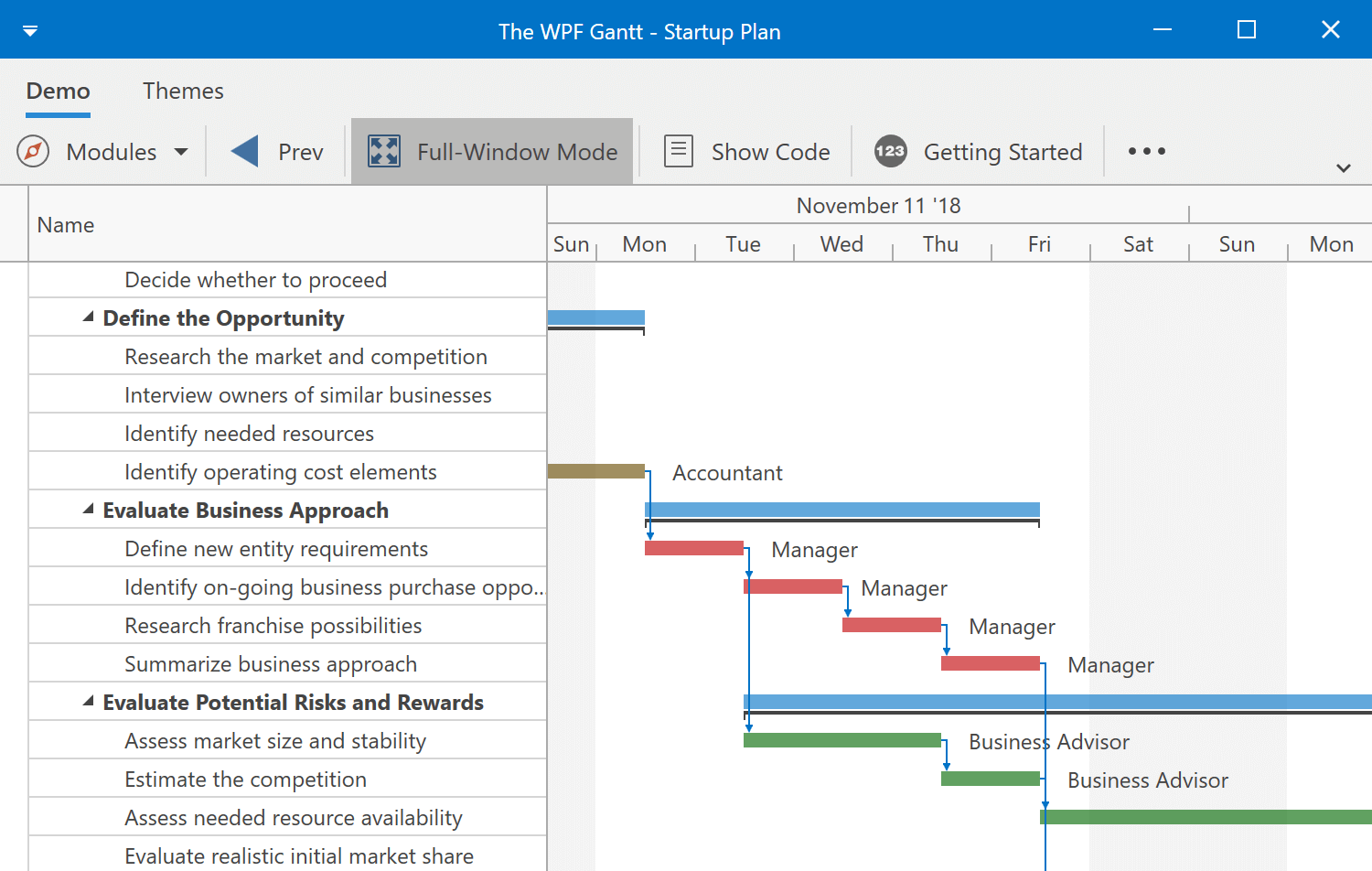This screenshot has height=871, width=1372.
Task: Click the 123 Getting Started icon
Action: point(890,151)
